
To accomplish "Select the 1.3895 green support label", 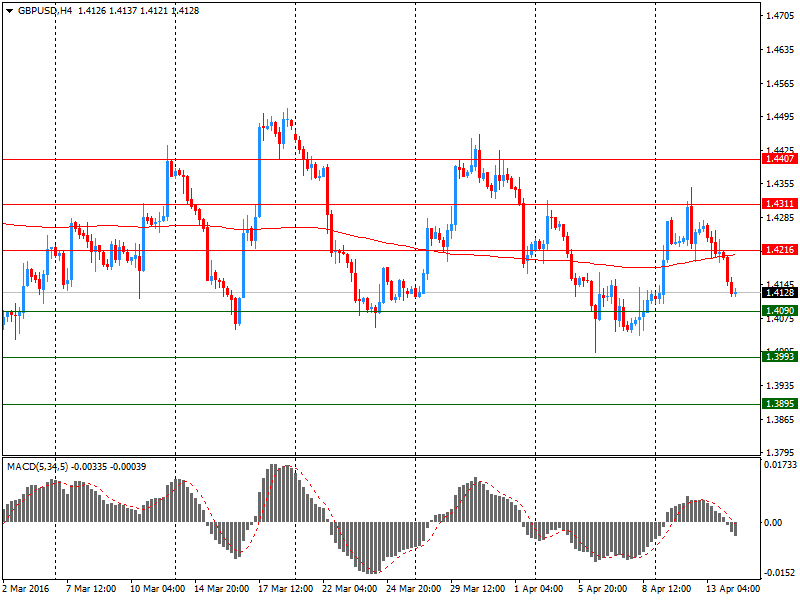I will 779,404.
